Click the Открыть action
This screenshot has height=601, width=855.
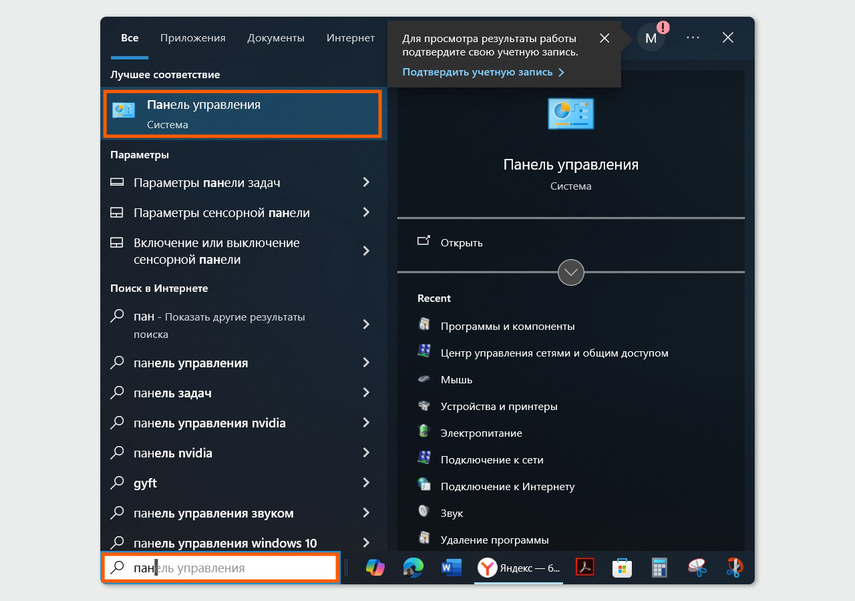pyautogui.click(x=461, y=243)
